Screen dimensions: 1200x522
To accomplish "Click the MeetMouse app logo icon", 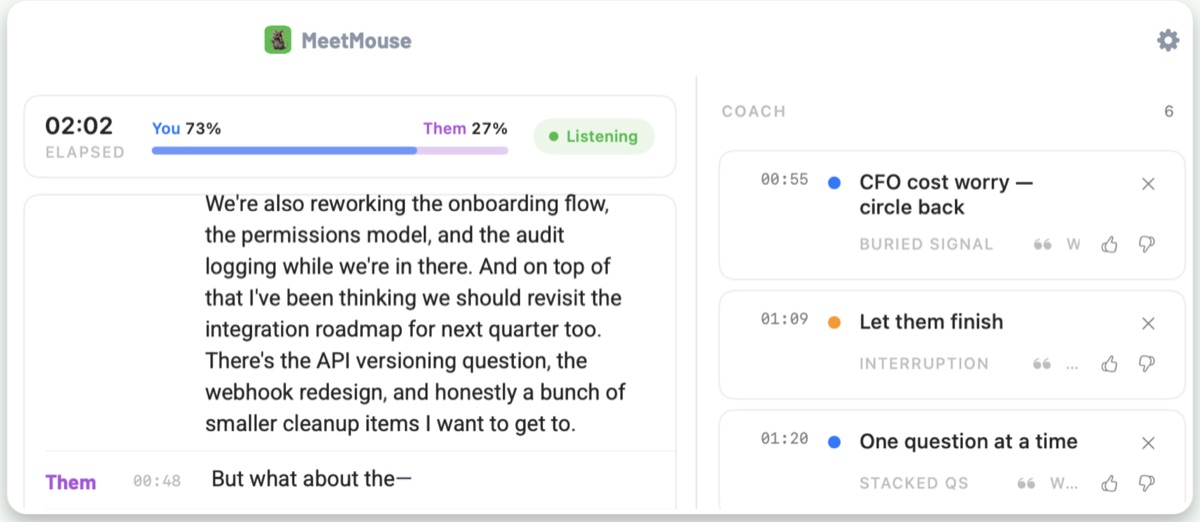I will tap(277, 41).
